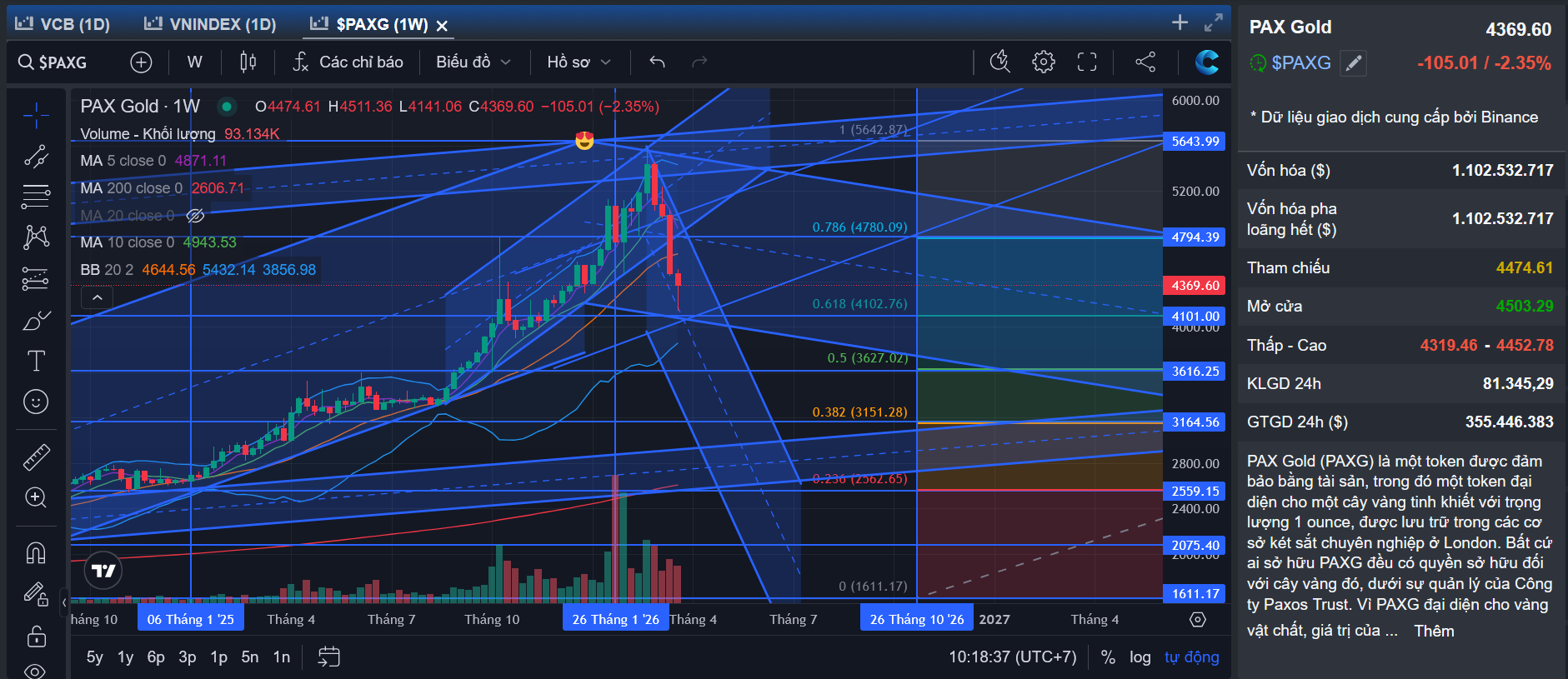This screenshot has height=679, width=1568.
Task: Expand description with Thêm link
Action: click(x=1434, y=632)
